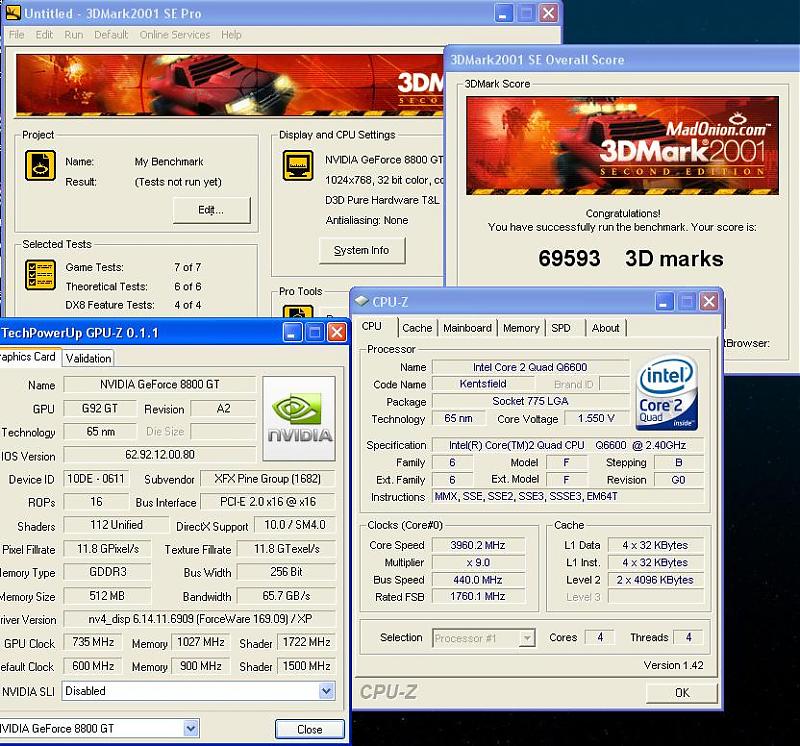Click the Selected Tests checklist icon
The height and width of the screenshot is (746, 800).
[40, 275]
